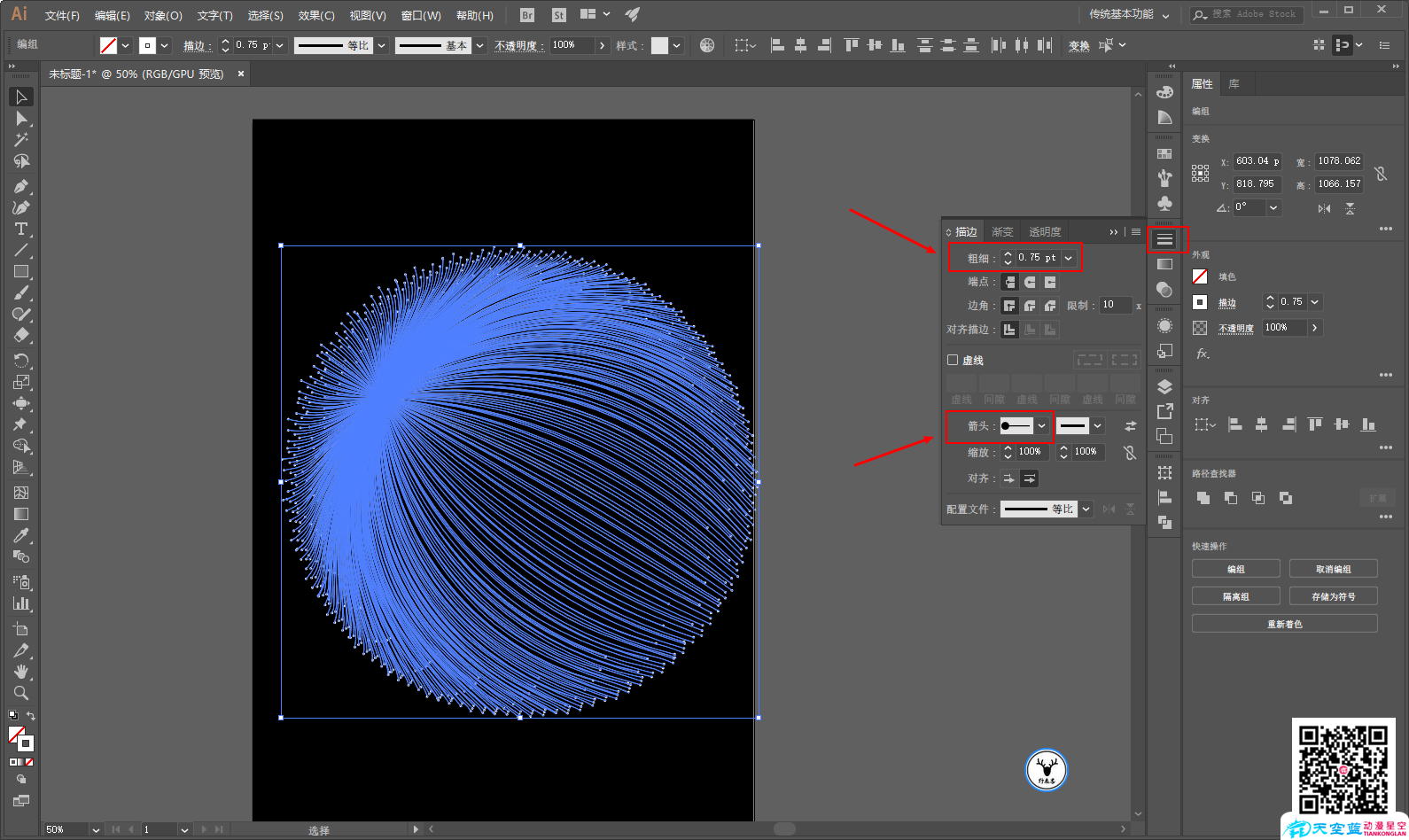Click the fill swatch in properties 外观

tap(1200, 276)
